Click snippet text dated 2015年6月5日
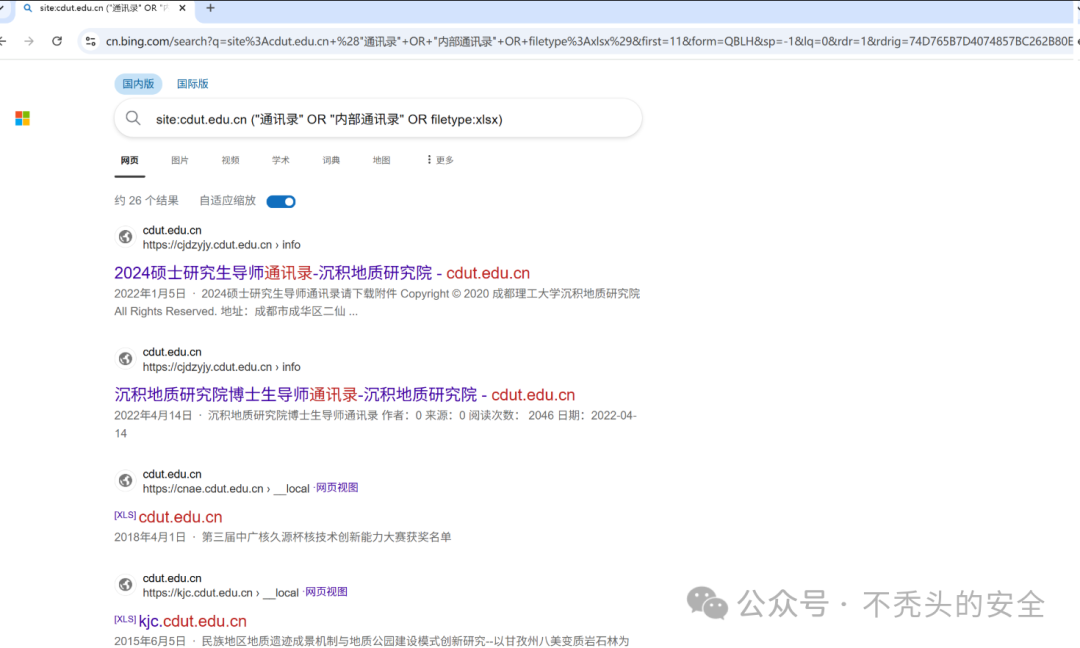The height and width of the screenshot is (648, 1080). tap(372, 640)
